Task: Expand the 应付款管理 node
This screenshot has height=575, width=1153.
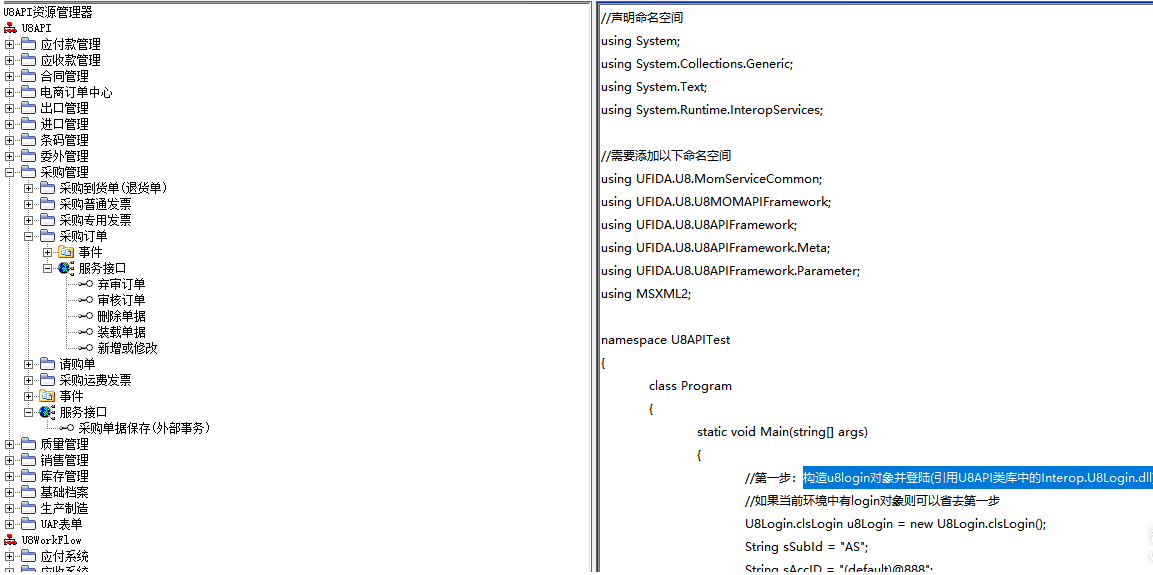Action: [9, 45]
